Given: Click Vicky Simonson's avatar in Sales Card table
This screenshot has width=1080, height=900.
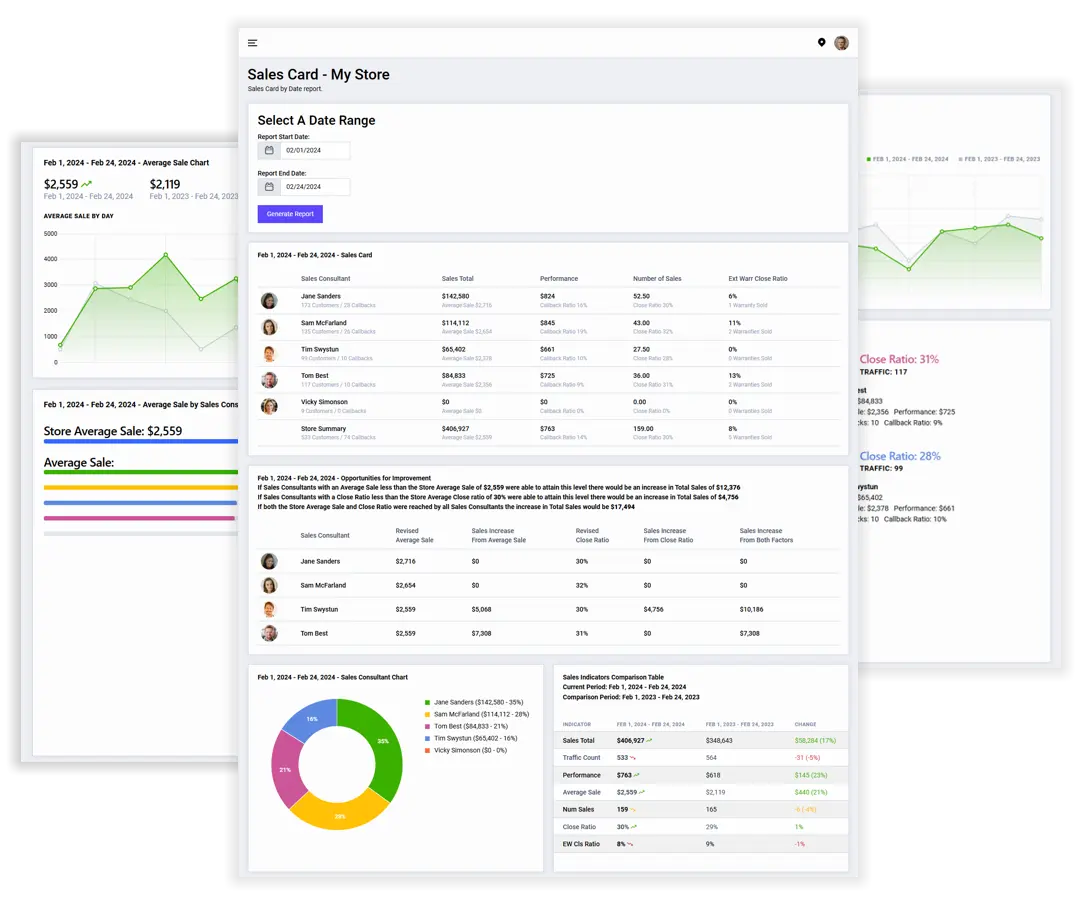Looking at the screenshot, I should (x=269, y=406).
